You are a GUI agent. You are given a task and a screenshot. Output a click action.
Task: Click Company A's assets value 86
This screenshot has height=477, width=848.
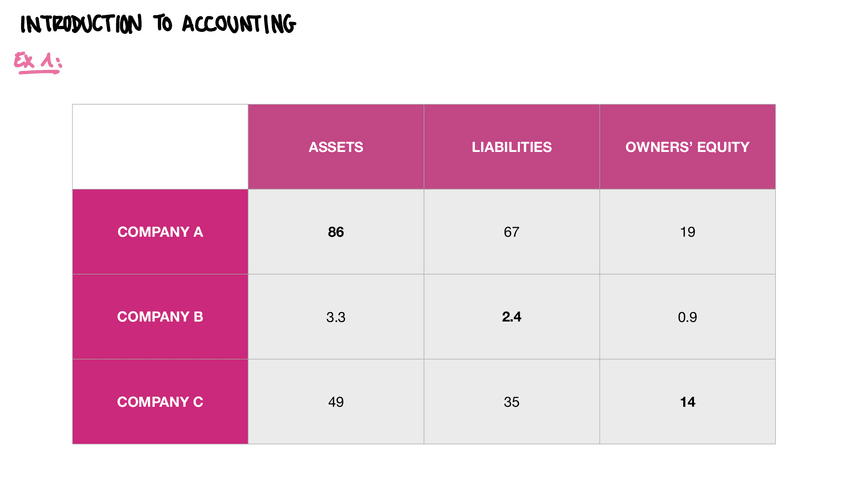(x=336, y=232)
